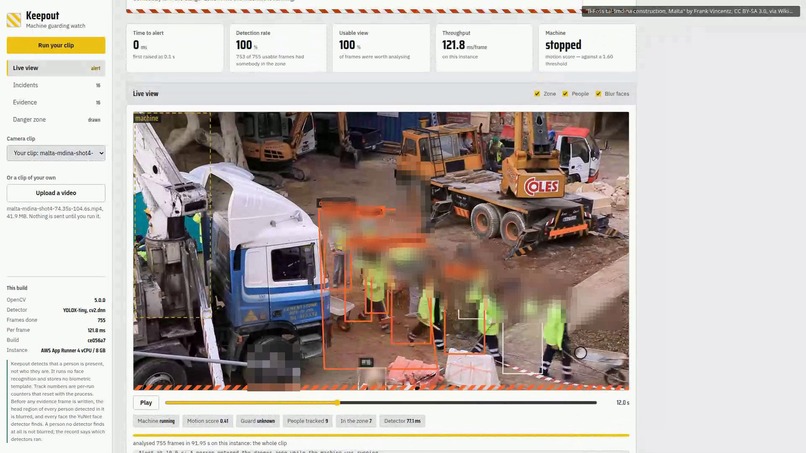Open the Live view section
This screenshot has width=806, height=453.
[56, 68]
